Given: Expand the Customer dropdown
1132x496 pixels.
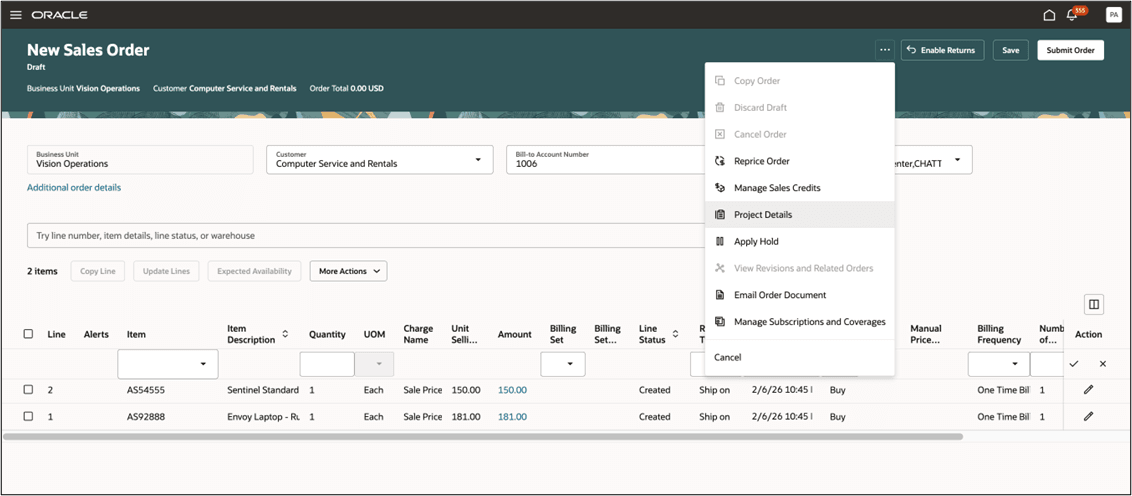Looking at the screenshot, I should point(478,160).
